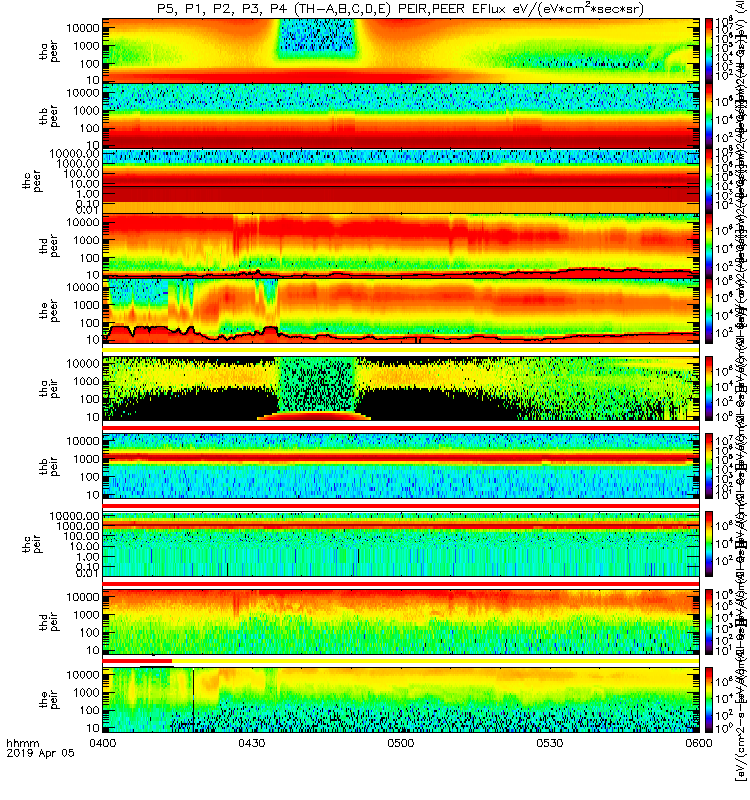The height and width of the screenshot is (800, 750).
Task: Click the '2019 Apr 05' date label
Action: coord(40,753)
